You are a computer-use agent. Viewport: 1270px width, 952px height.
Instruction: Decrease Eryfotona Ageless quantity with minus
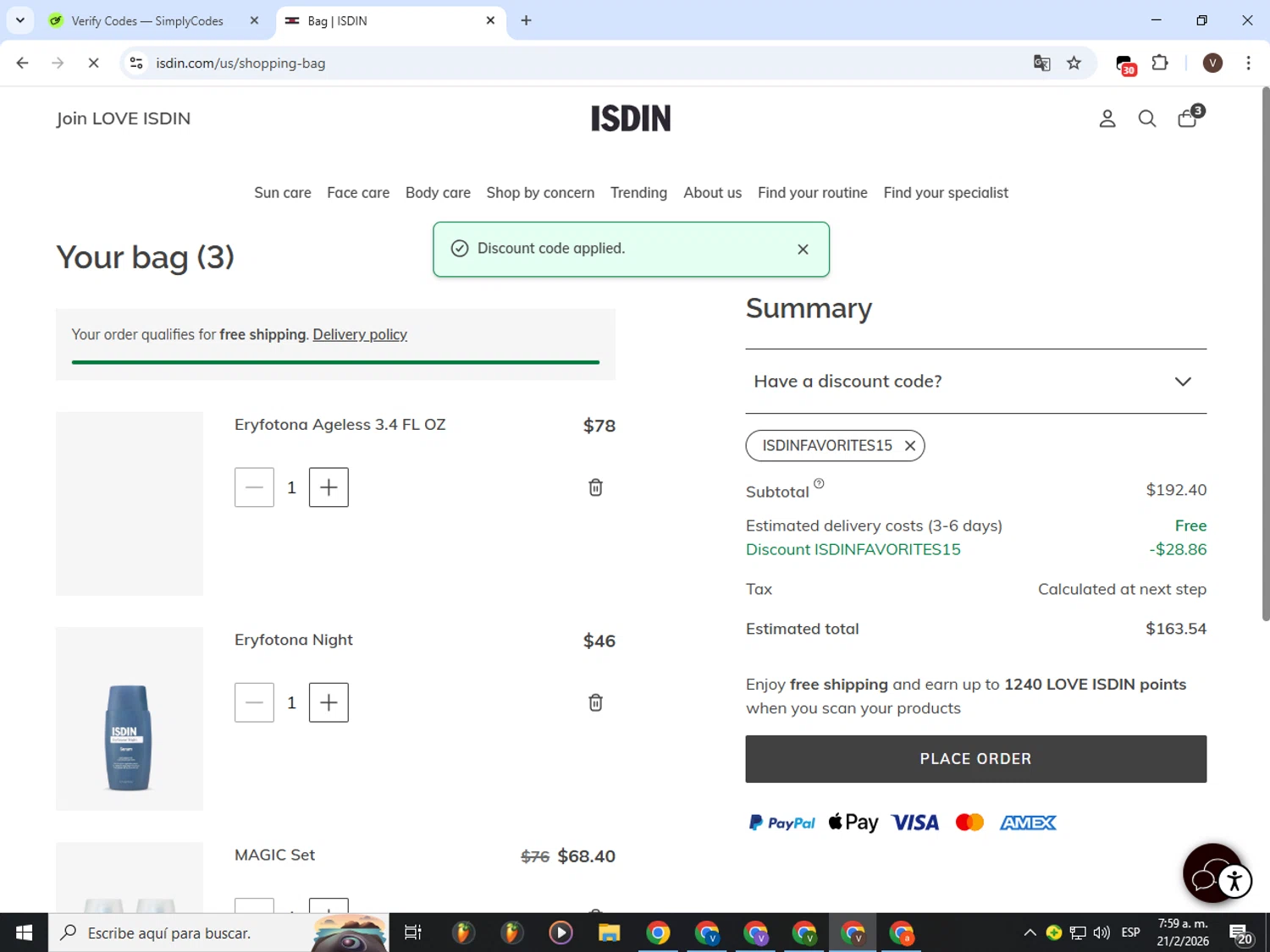[254, 487]
